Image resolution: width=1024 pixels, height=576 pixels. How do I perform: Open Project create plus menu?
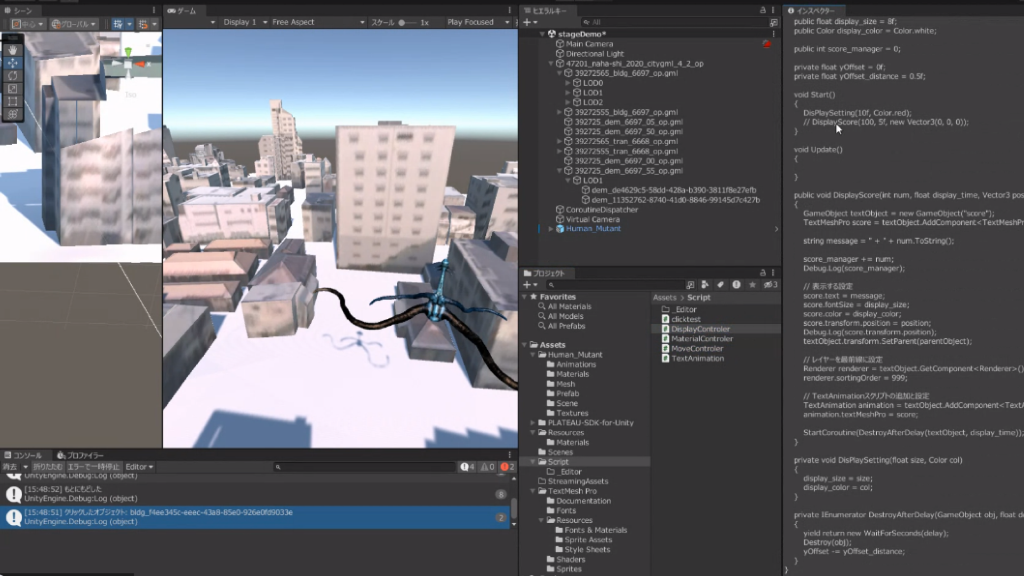[530, 285]
